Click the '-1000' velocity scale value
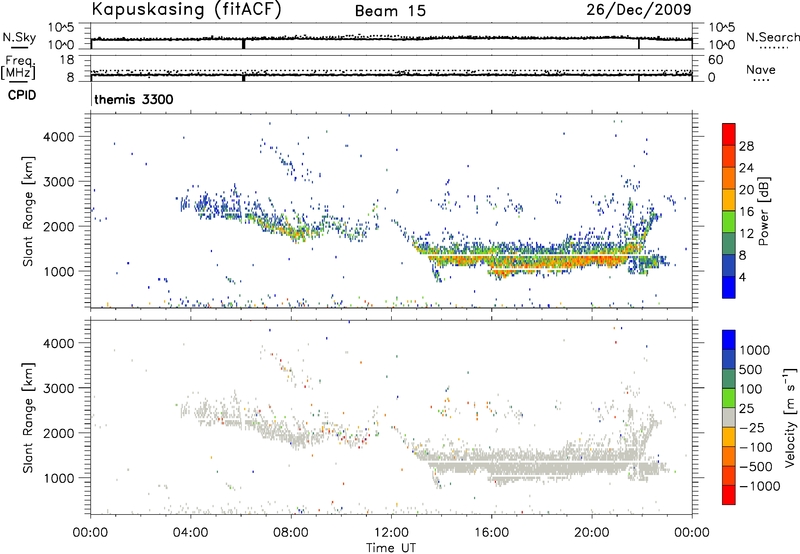 coord(760,486)
